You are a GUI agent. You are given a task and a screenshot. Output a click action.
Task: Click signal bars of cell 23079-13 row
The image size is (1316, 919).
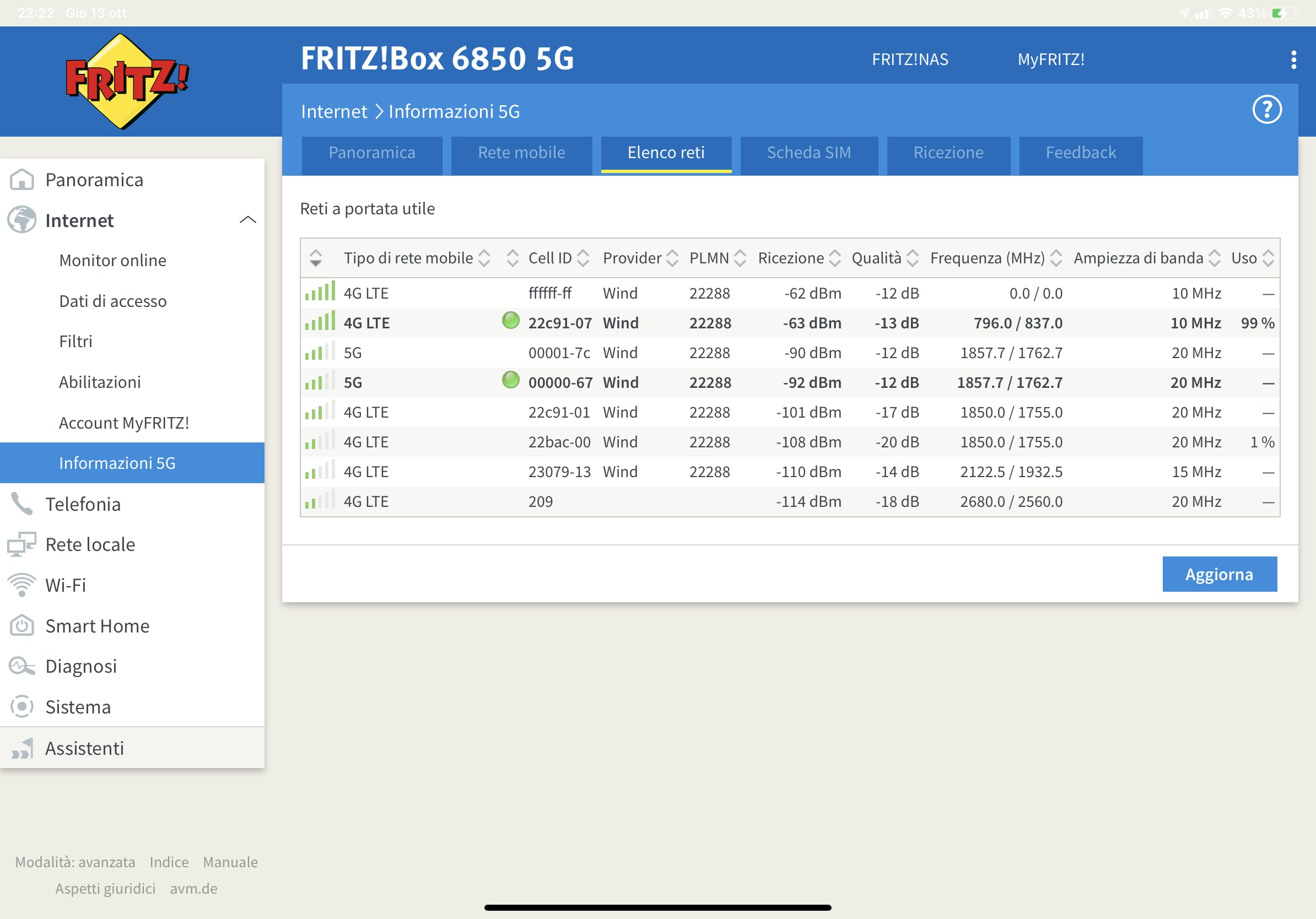coord(320,471)
